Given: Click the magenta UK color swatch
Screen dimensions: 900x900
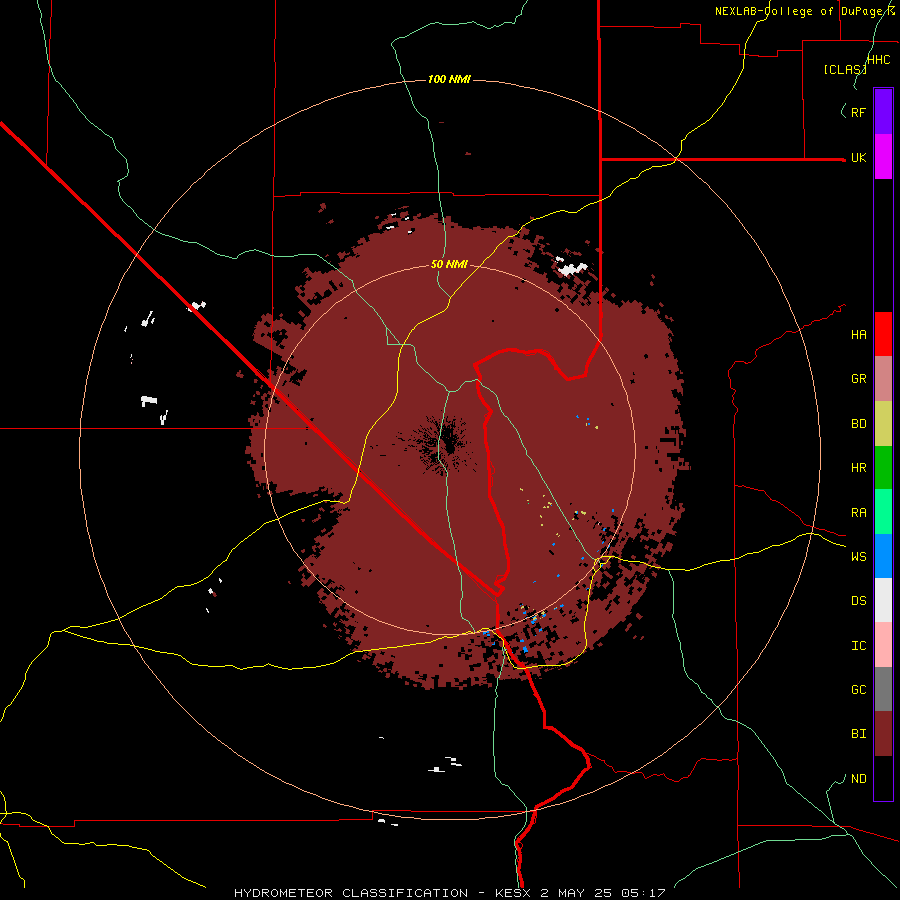Looking at the screenshot, I should coord(883,157).
